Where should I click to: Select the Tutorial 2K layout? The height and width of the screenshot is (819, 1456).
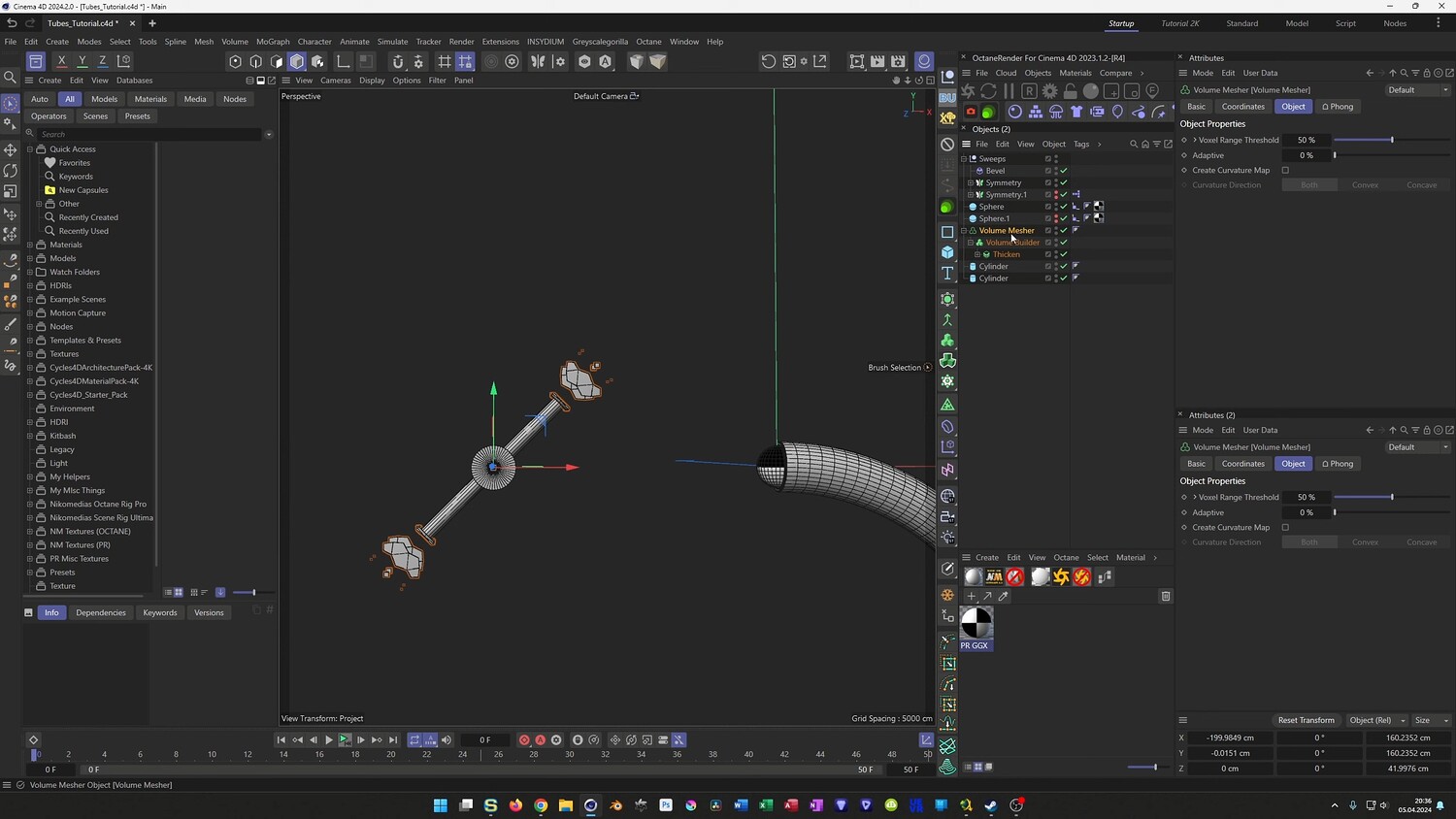(1180, 23)
